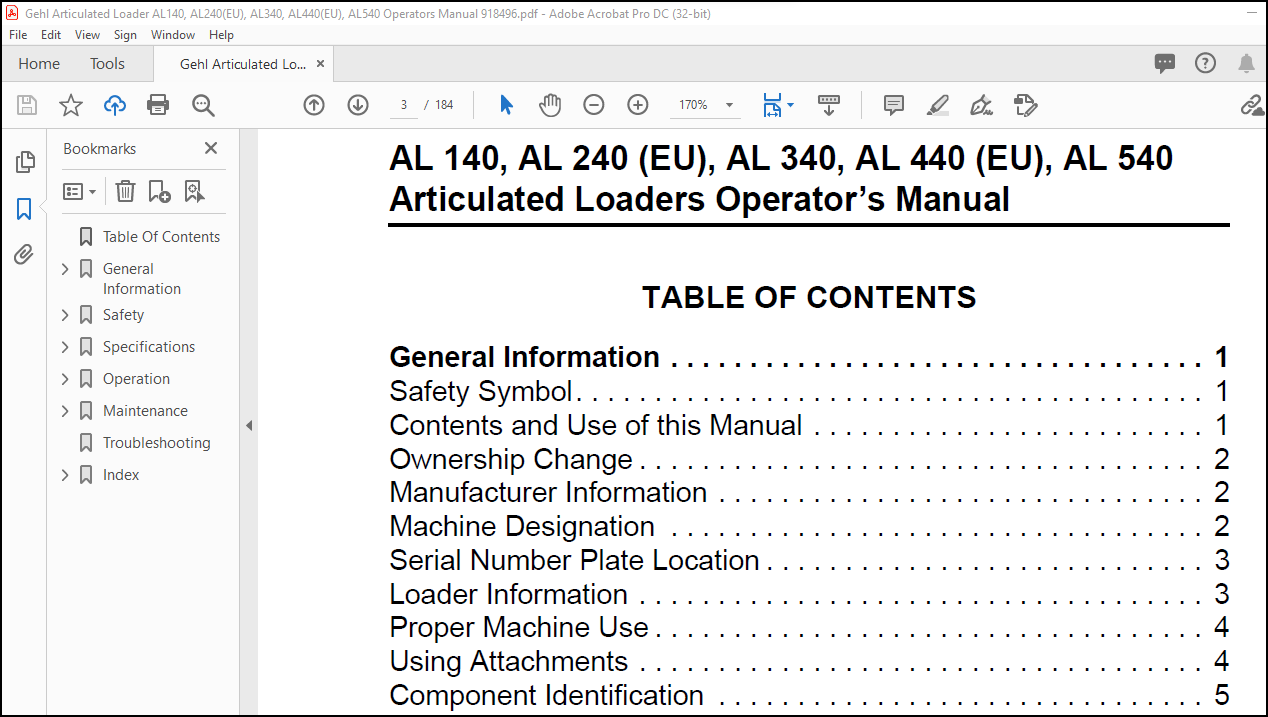Expand the Operation bookmark

click(66, 379)
